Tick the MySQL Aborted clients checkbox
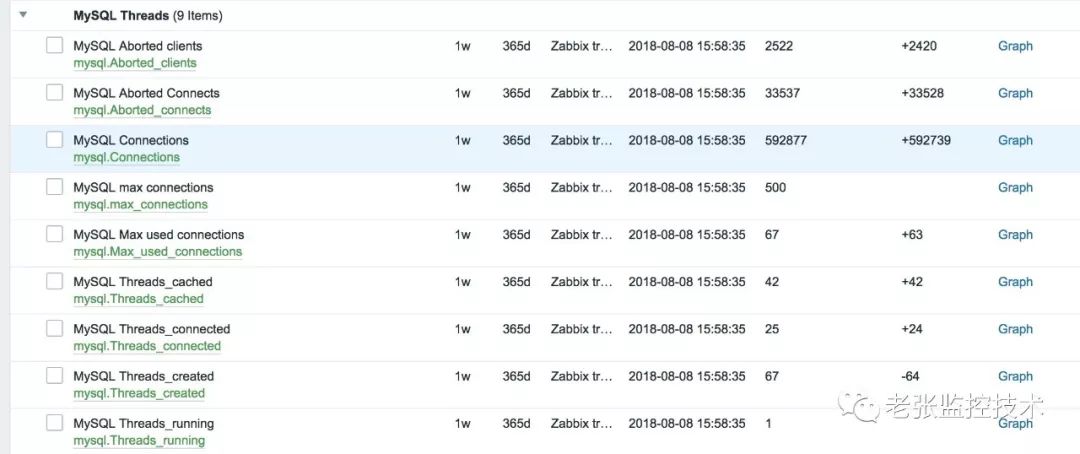Screen dimensions: 1080x454 click(x=54, y=45)
